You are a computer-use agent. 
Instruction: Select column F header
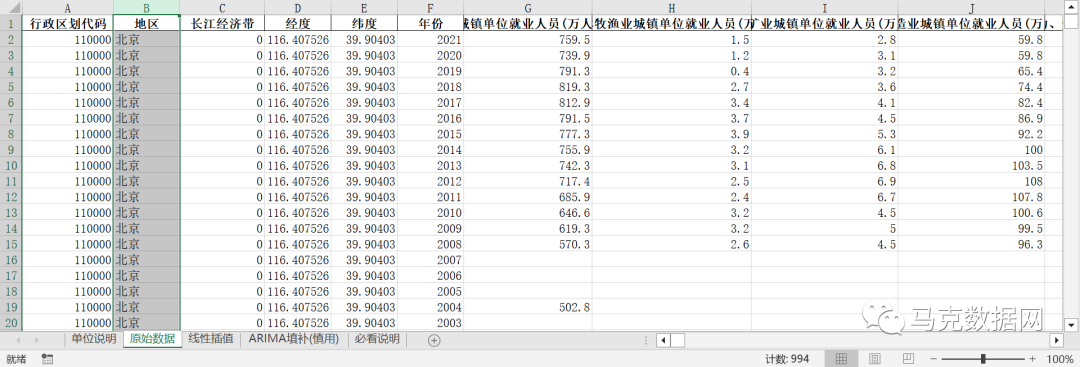[x=430, y=8]
